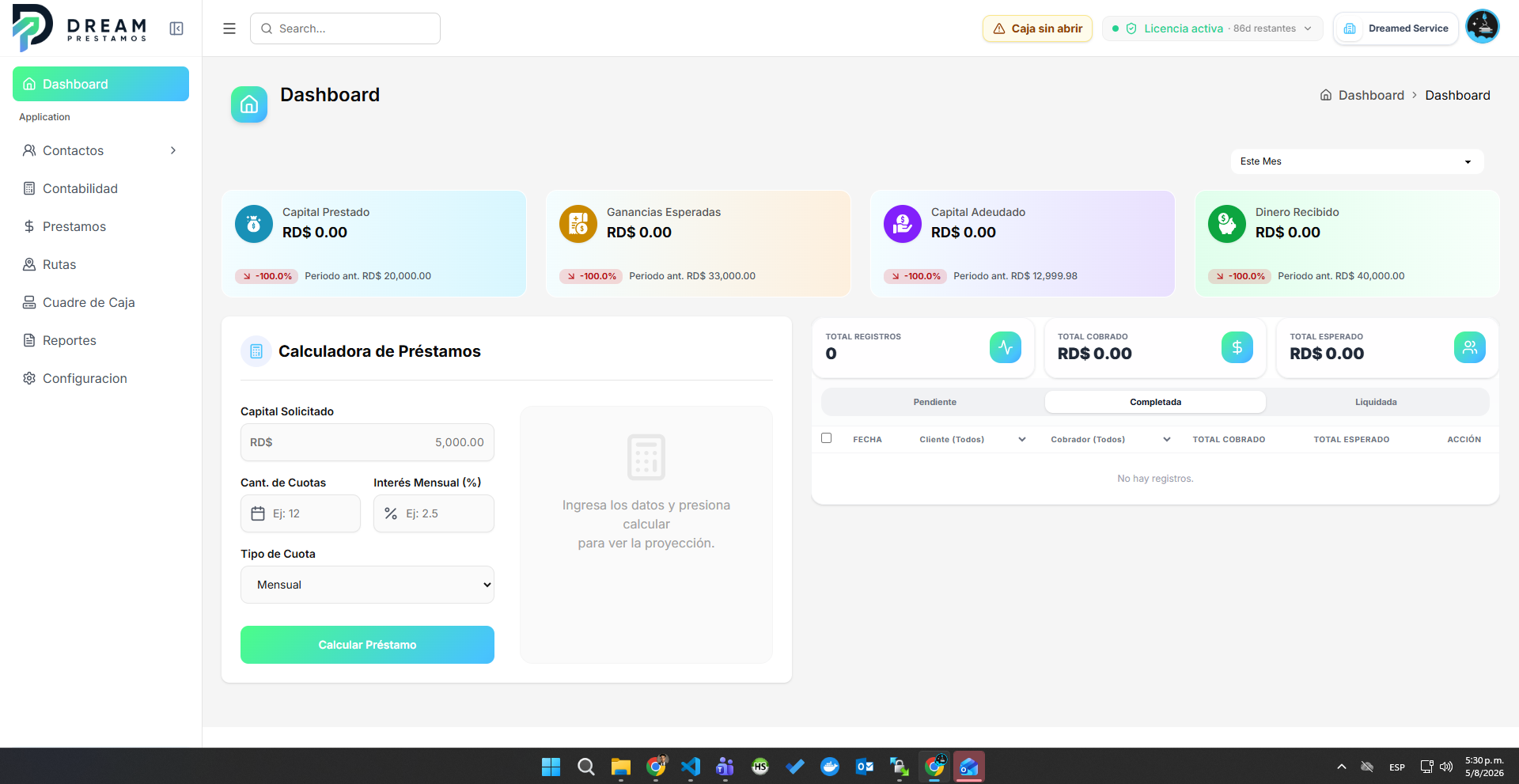
Task: Open Visual Studio Code from taskbar
Action: point(690,767)
